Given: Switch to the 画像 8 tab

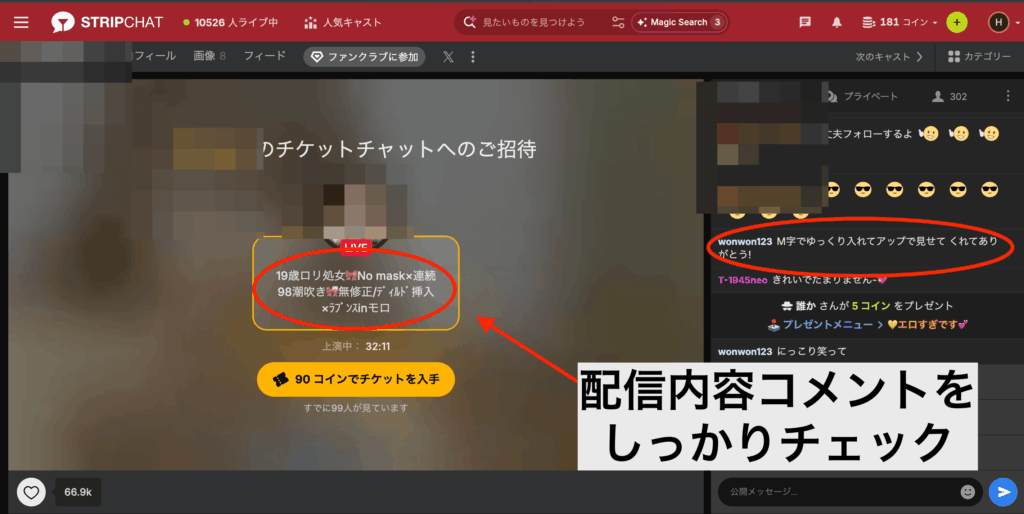Looking at the screenshot, I should (209, 56).
